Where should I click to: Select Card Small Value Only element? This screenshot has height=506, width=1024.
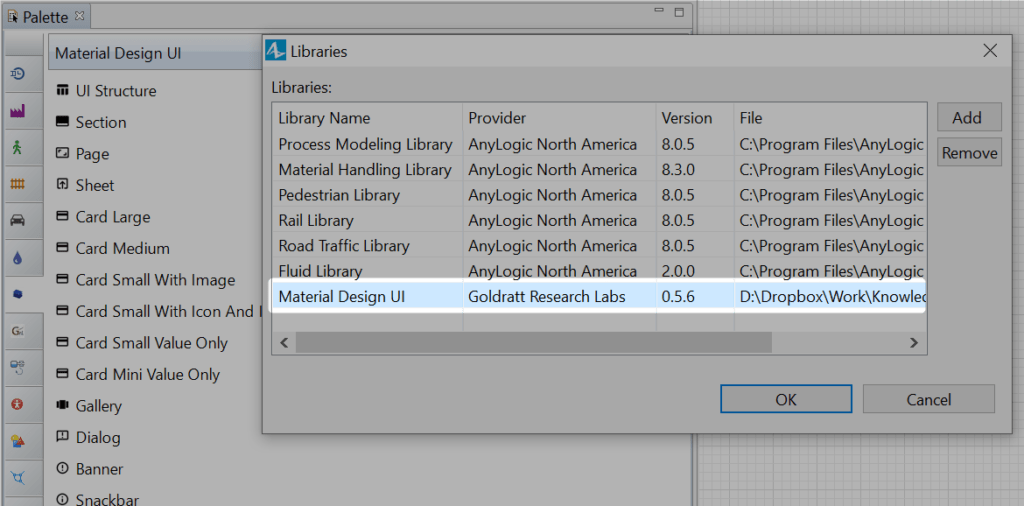(x=142, y=343)
